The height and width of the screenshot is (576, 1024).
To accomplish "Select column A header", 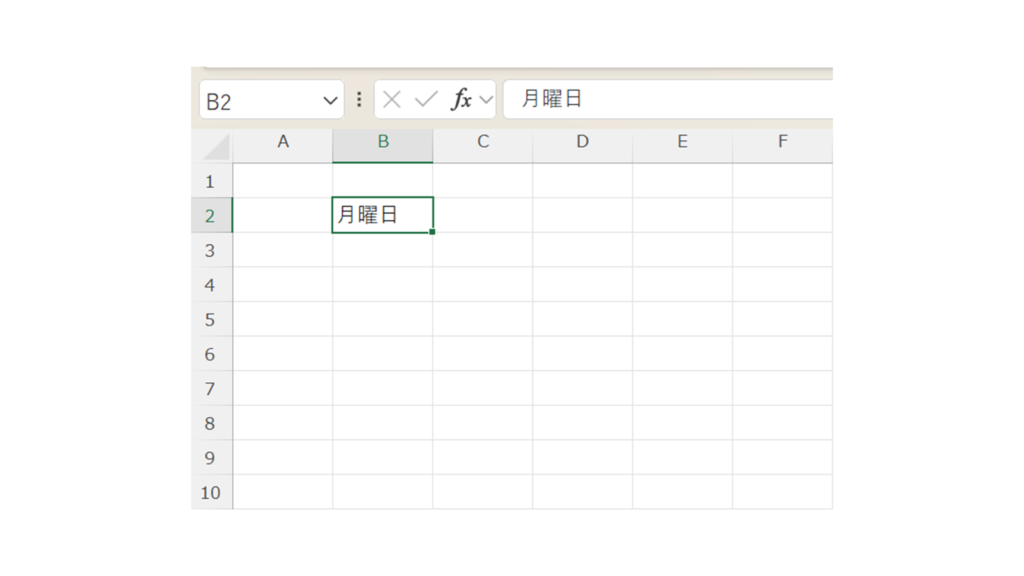I will 283,143.
